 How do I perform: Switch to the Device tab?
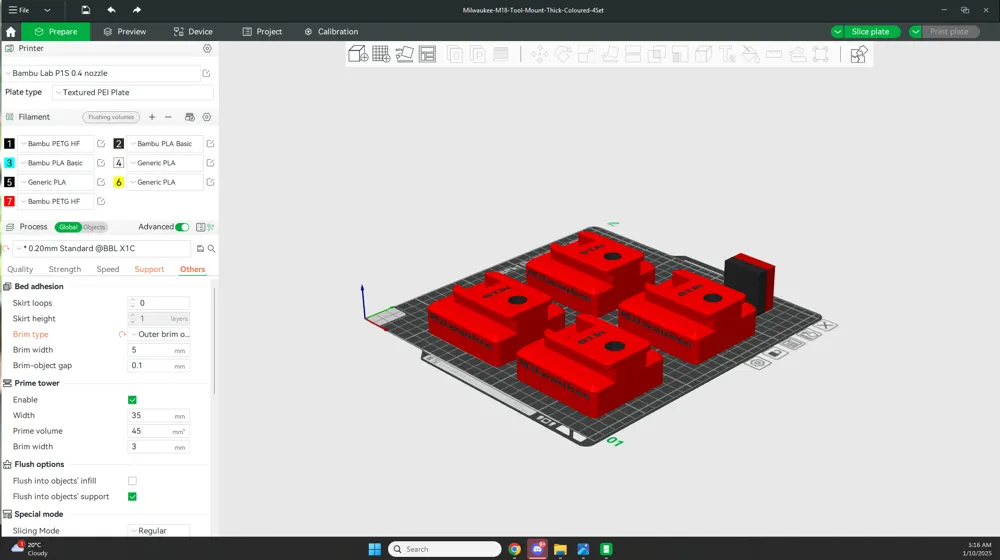coord(193,31)
